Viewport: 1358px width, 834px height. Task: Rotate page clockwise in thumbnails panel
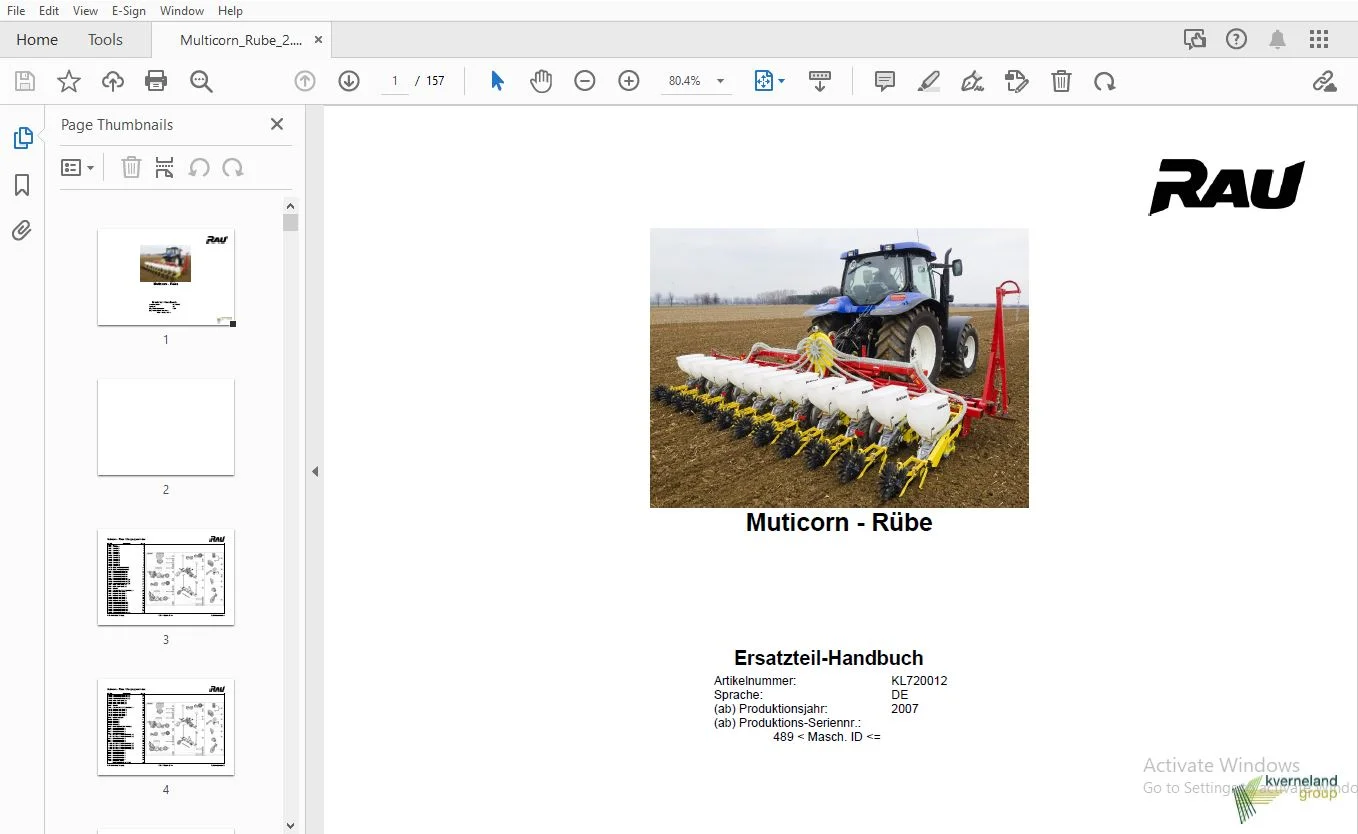click(x=233, y=168)
